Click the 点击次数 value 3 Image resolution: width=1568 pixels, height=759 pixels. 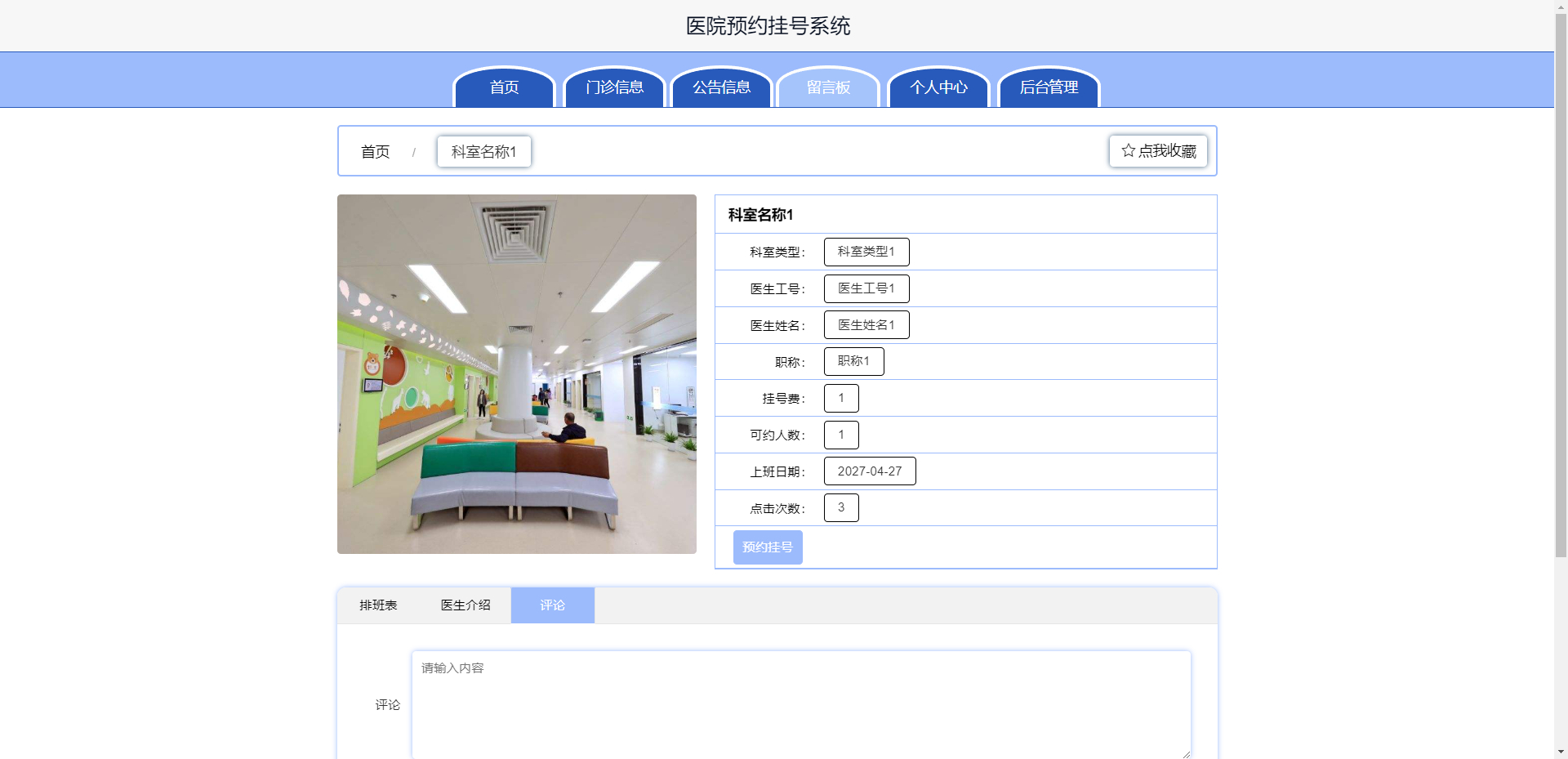pos(841,507)
